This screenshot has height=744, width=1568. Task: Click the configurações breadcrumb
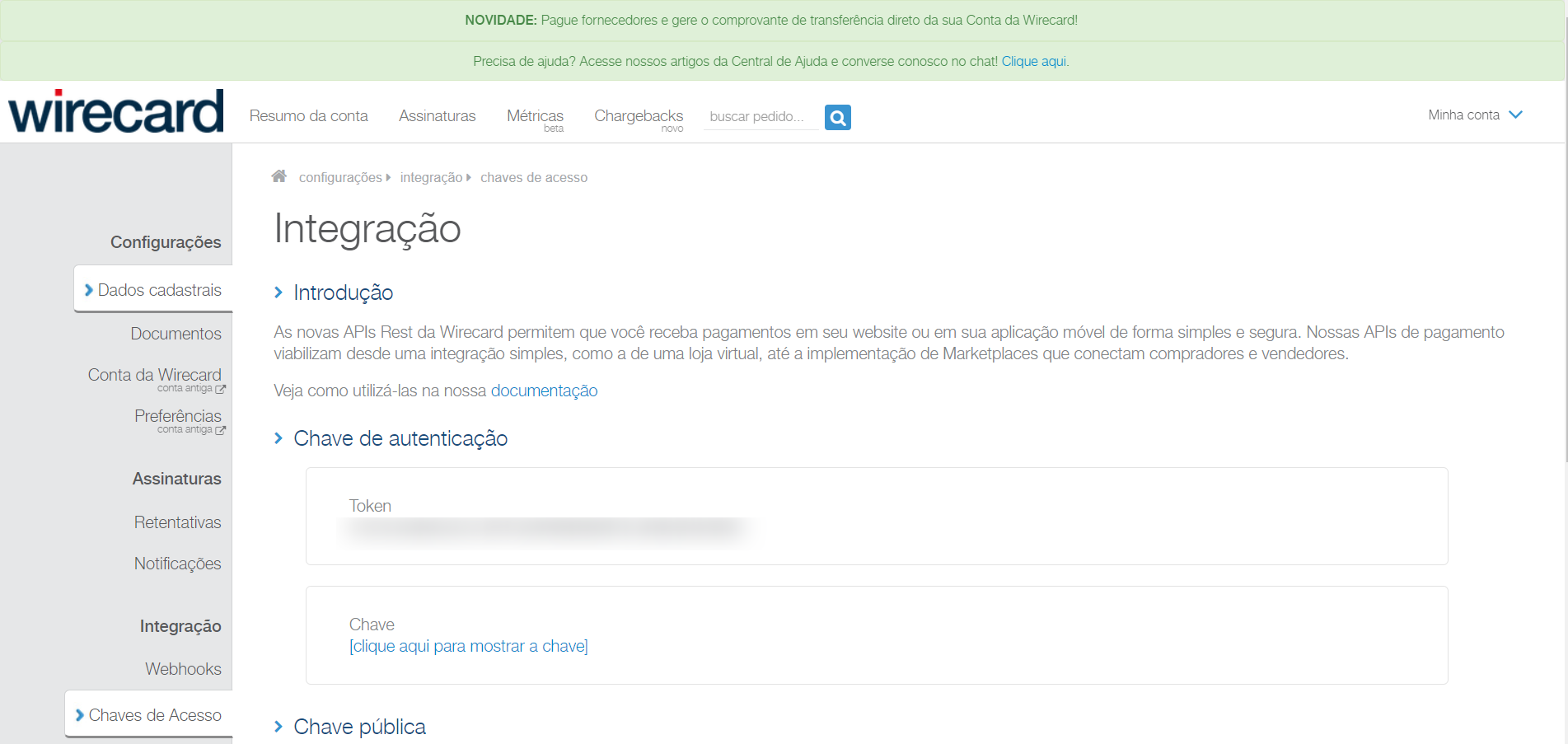coord(340,177)
